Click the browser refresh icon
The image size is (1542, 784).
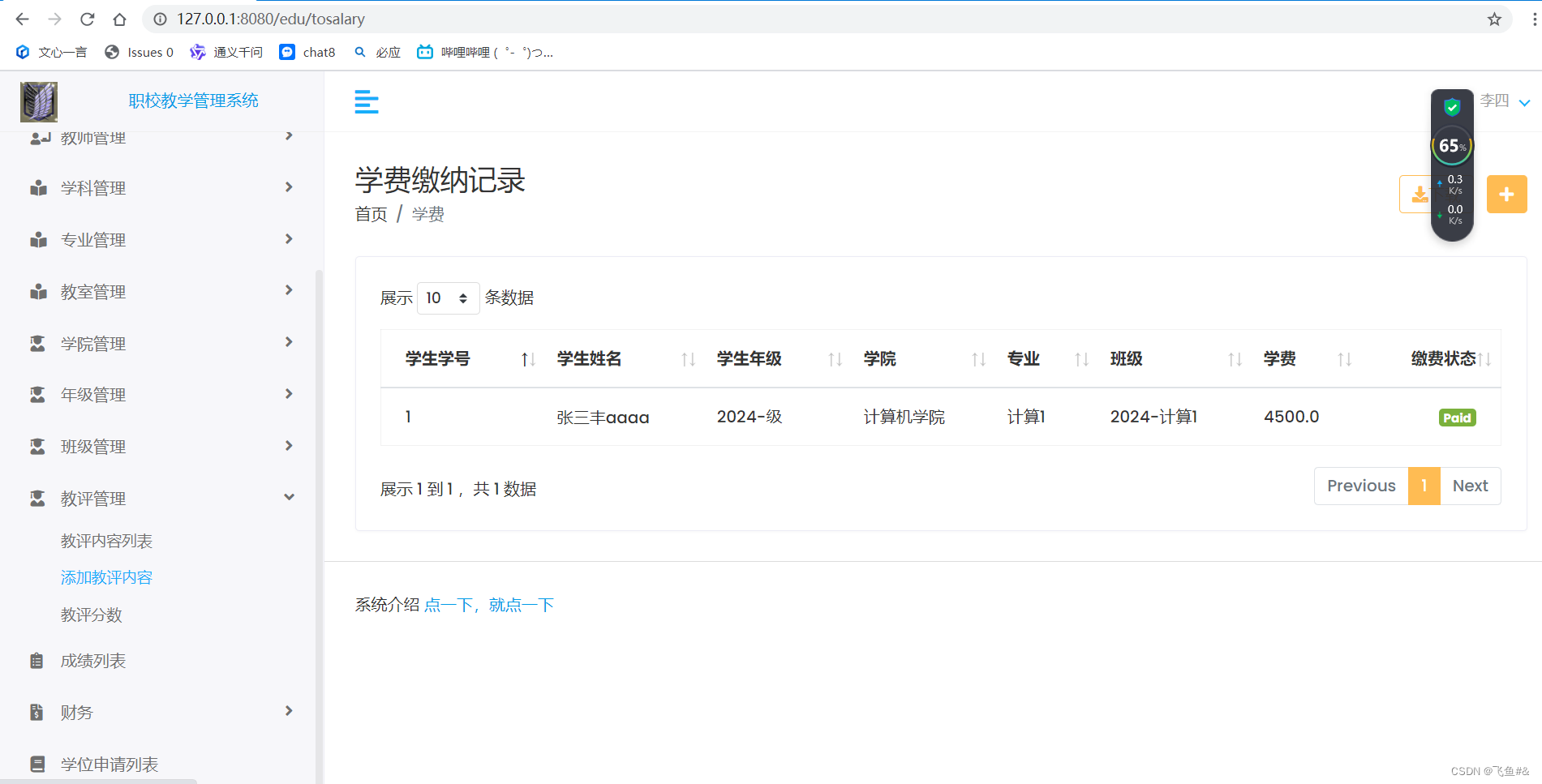coord(88,19)
